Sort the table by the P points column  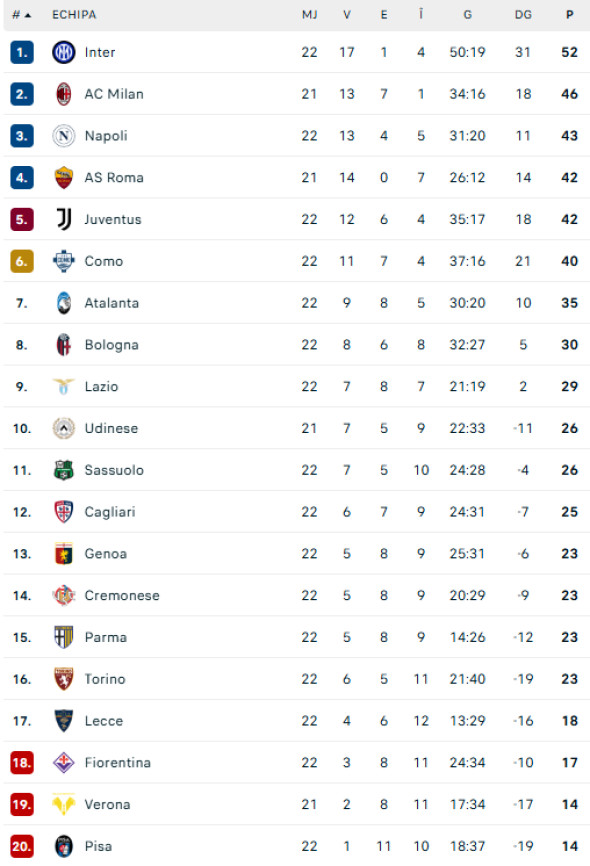point(569,14)
